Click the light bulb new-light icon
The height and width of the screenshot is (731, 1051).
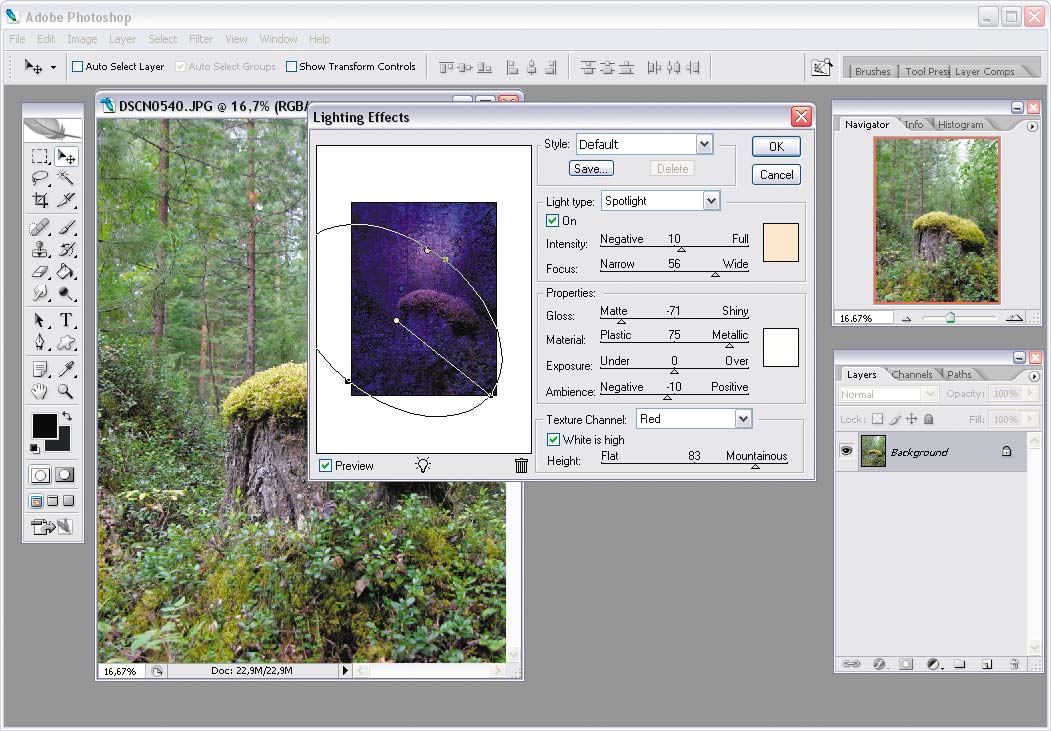(x=423, y=464)
